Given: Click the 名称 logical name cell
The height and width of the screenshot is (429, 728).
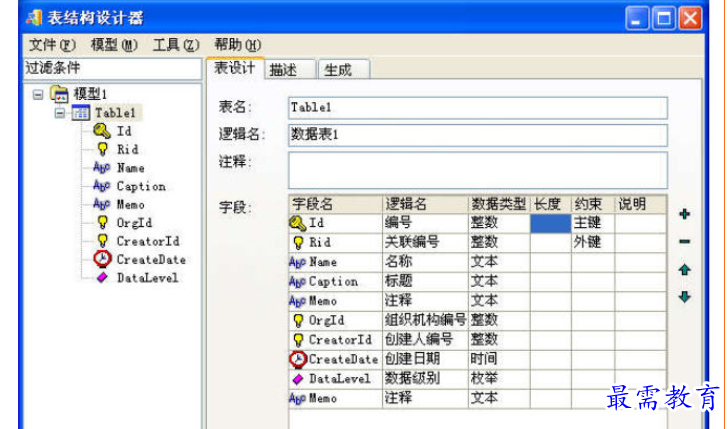Looking at the screenshot, I should click(425, 262).
